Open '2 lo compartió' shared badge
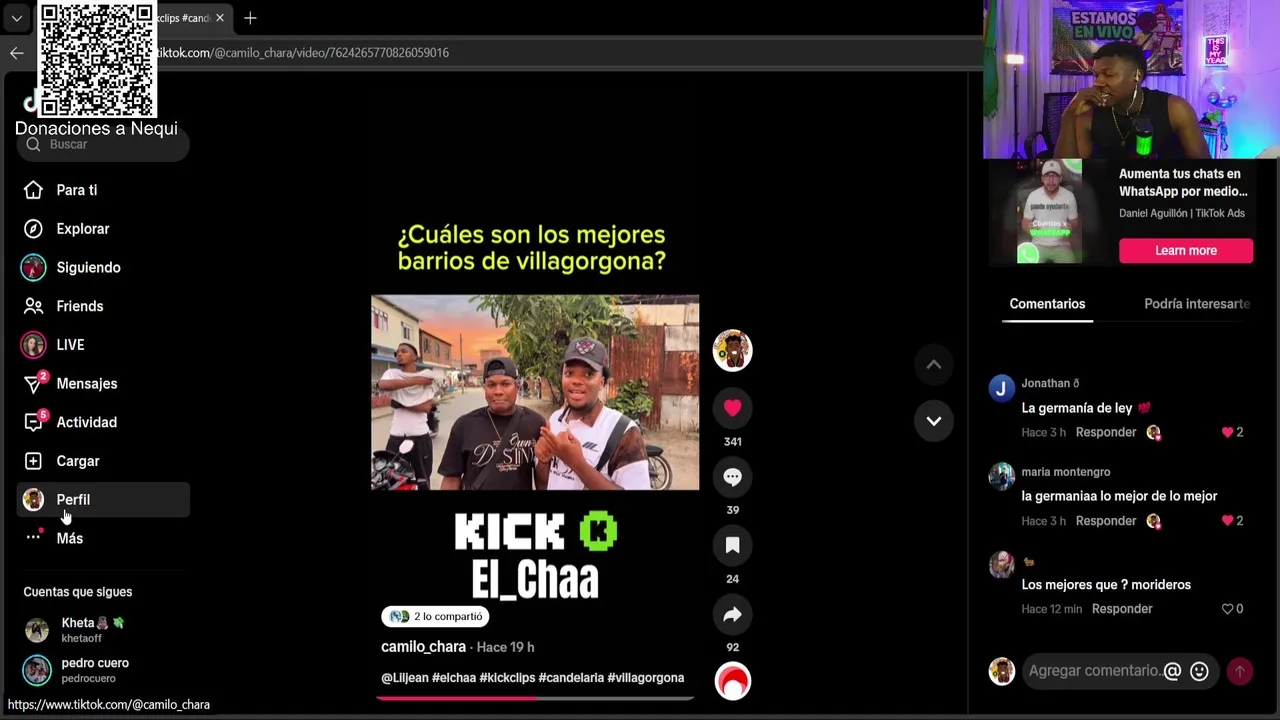The height and width of the screenshot is (720, 1280). tap(436, 617)
